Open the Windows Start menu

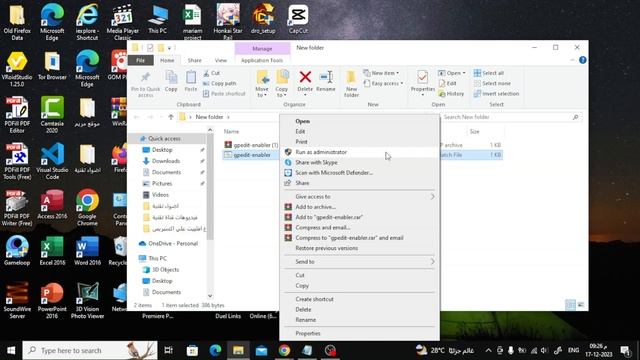coord(11,350)
